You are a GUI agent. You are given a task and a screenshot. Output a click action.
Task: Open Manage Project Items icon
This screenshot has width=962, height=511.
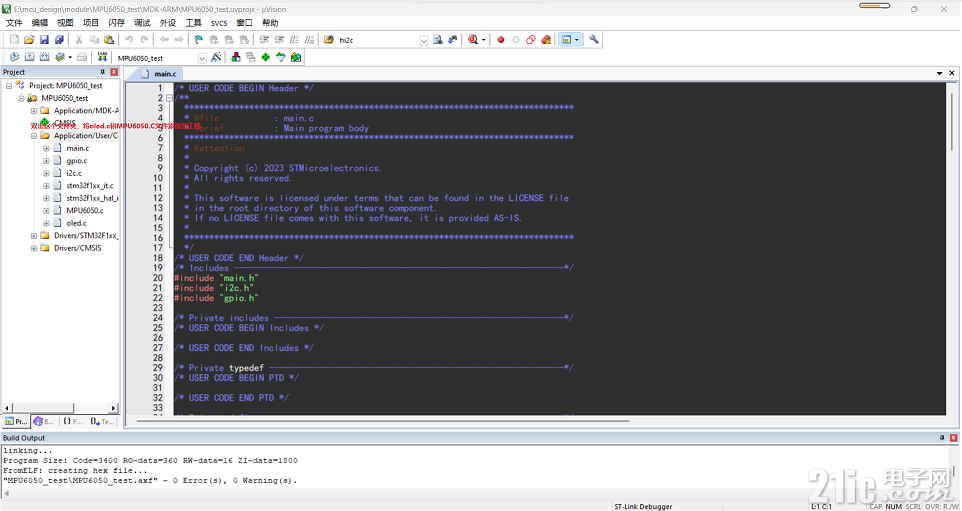(x=236, y=57)
